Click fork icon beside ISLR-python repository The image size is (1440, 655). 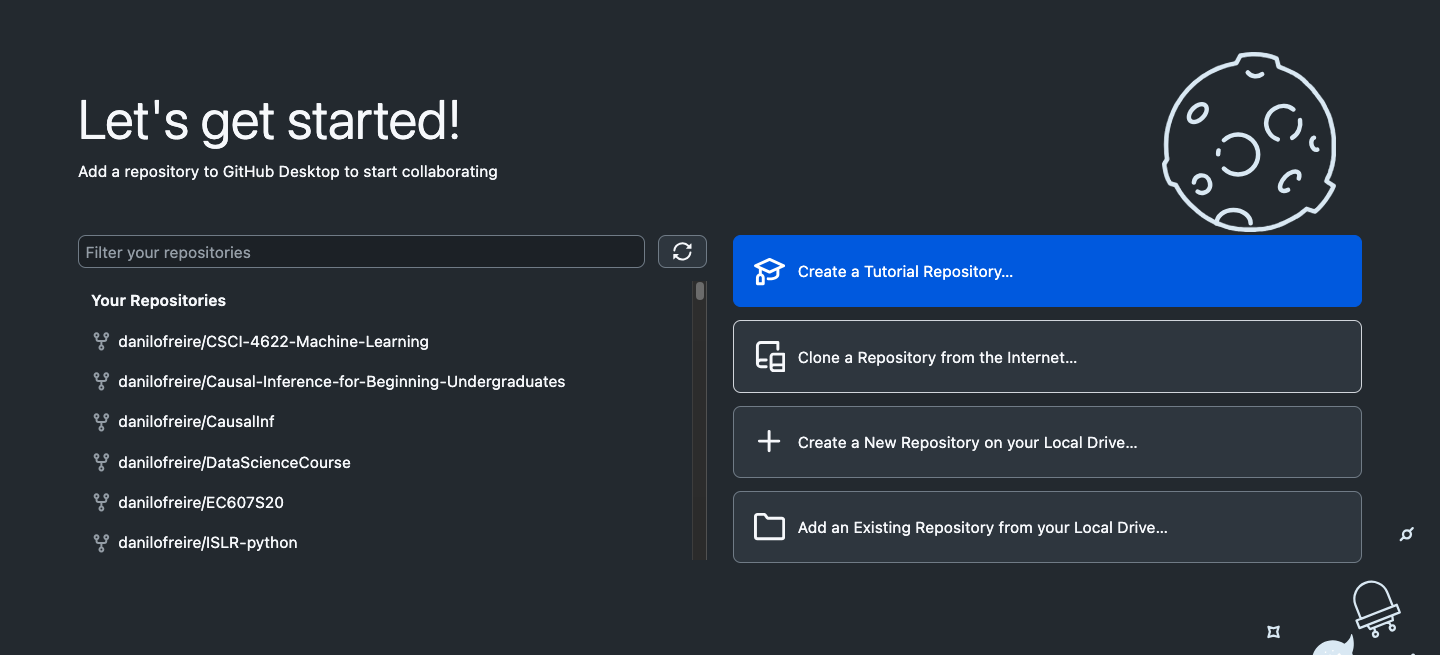[x=101, y=543]
